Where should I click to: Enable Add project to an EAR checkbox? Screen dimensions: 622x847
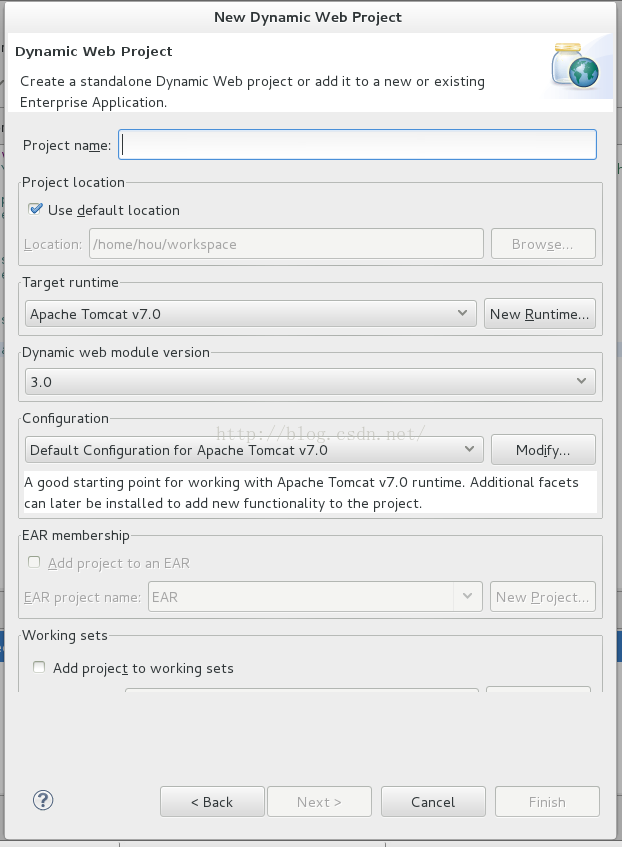(x=34, y=562)
